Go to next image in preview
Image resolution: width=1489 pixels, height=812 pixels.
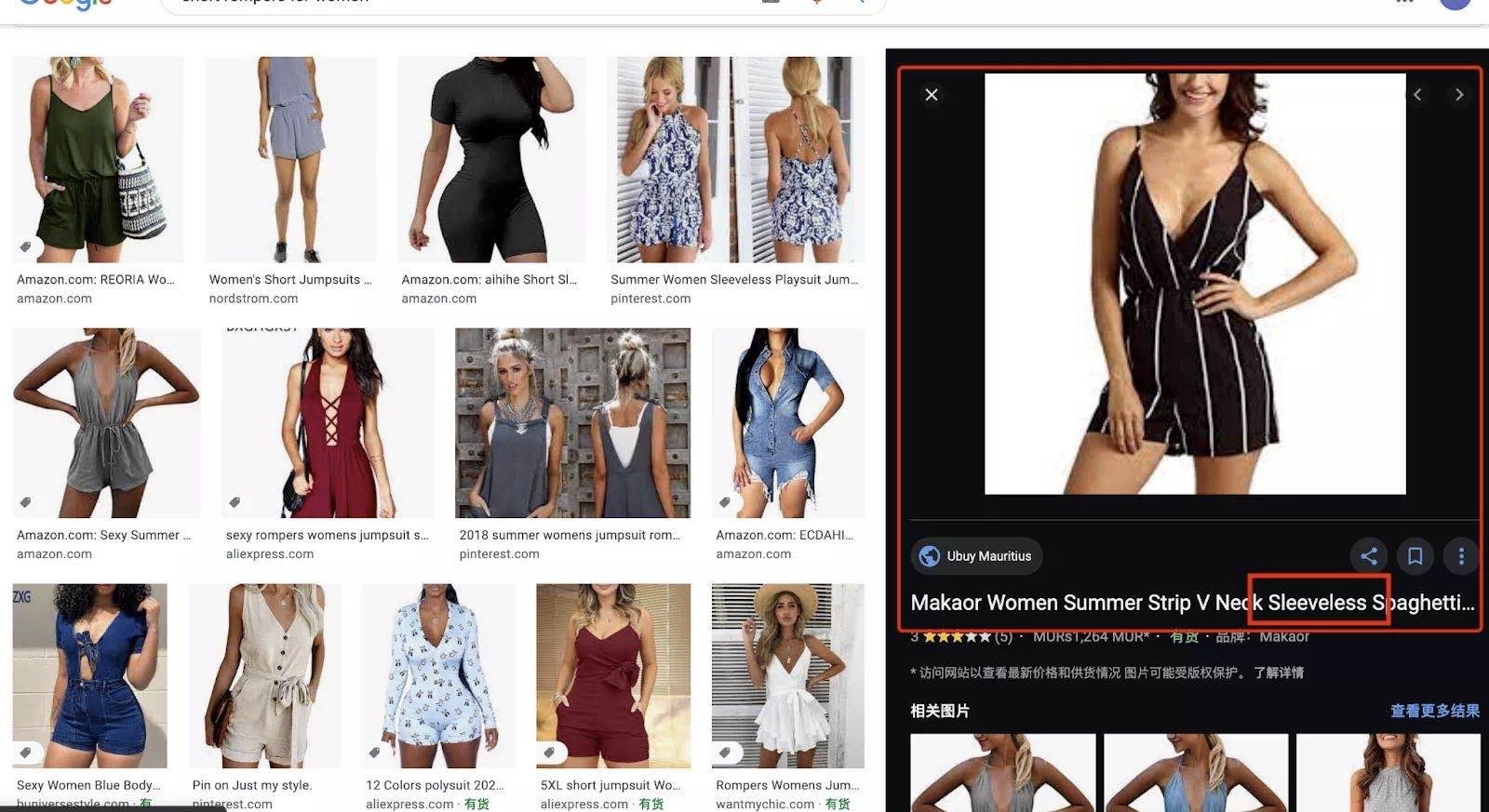(1458, 95)
